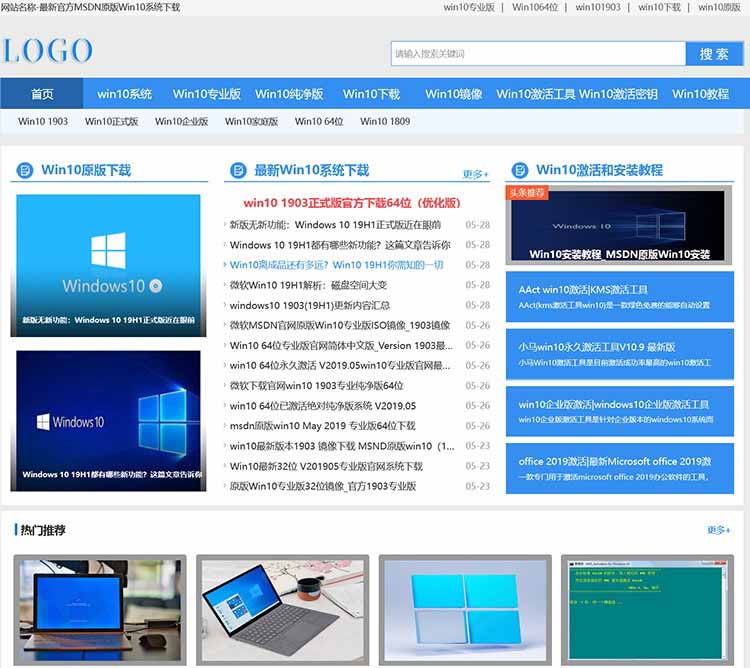This screenshot has height=668, width=750.
Task: Open the Windows10 light blue logo thumbnail
Action: (109, 265)
